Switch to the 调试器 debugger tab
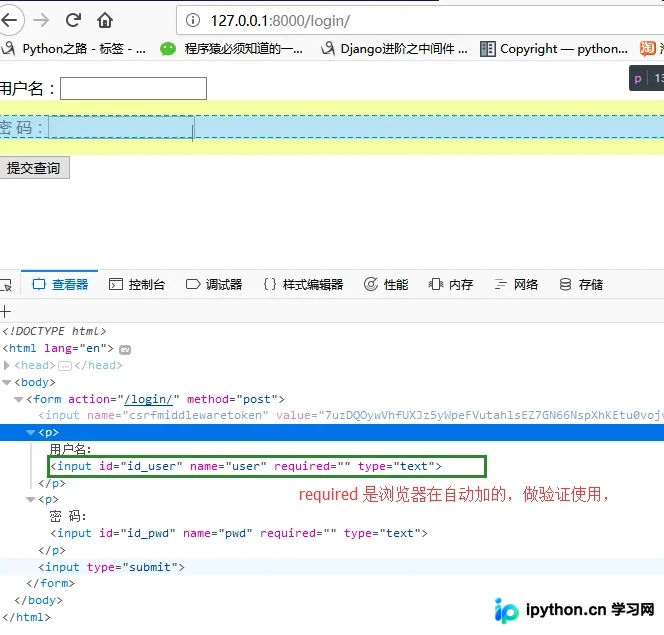The width and height of the screenshot is (664, 635). coord(214,284)
